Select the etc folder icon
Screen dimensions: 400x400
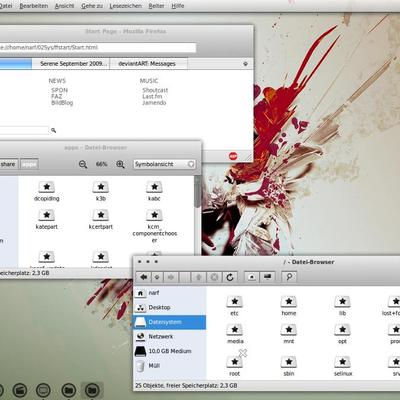235,302
